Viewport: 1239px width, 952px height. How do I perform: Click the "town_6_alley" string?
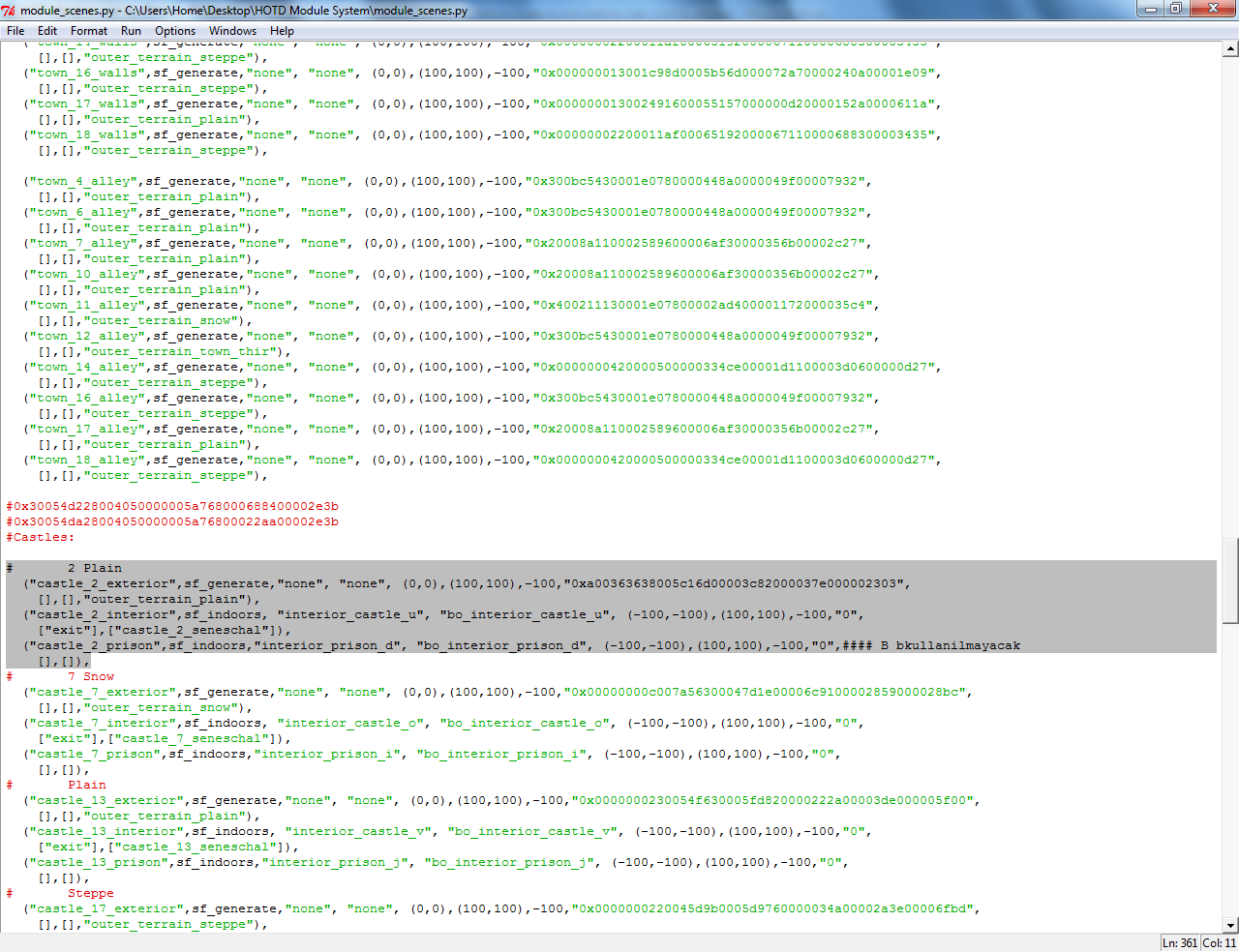85,212
